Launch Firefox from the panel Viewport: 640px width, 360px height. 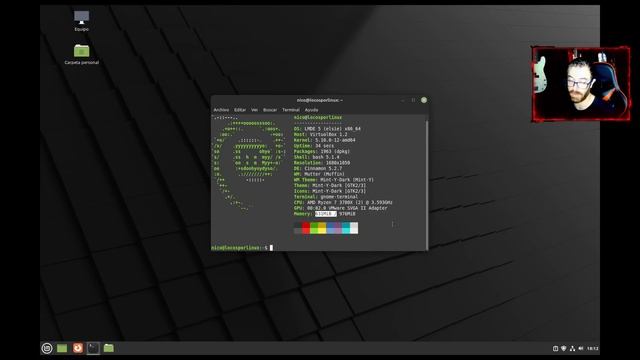pos(78,348)
